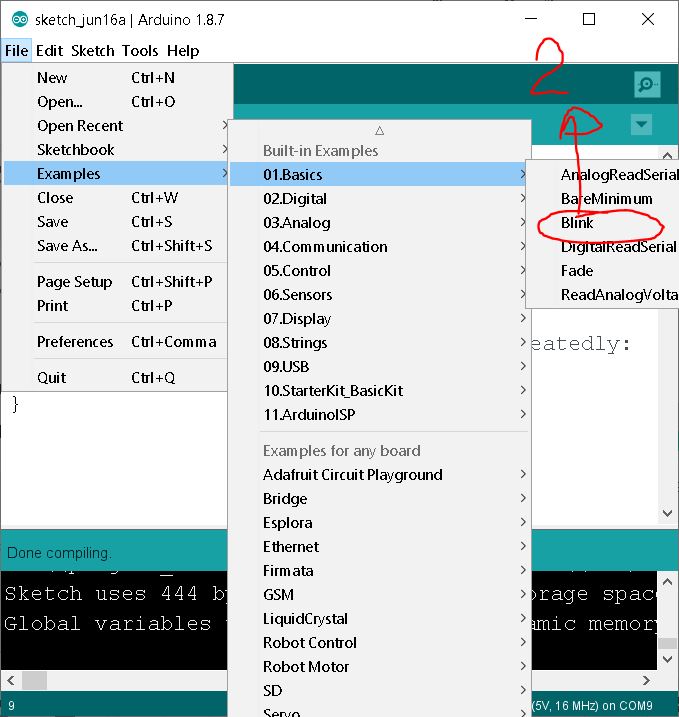679x717 pixels.
Task: Open the File menu
Action: 16,51
